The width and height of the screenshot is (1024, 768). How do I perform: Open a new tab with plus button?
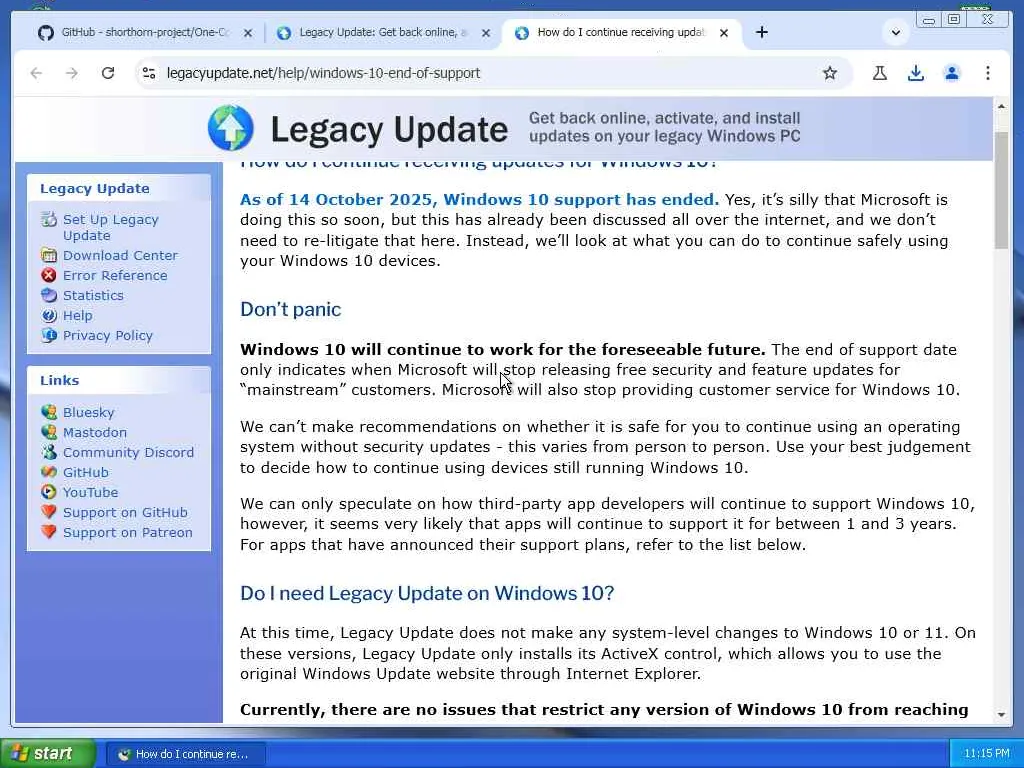coord(761,32)
